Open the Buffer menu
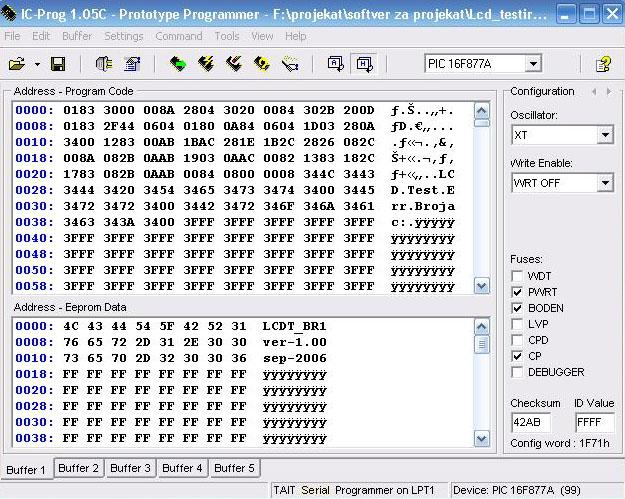 point(77,36)
